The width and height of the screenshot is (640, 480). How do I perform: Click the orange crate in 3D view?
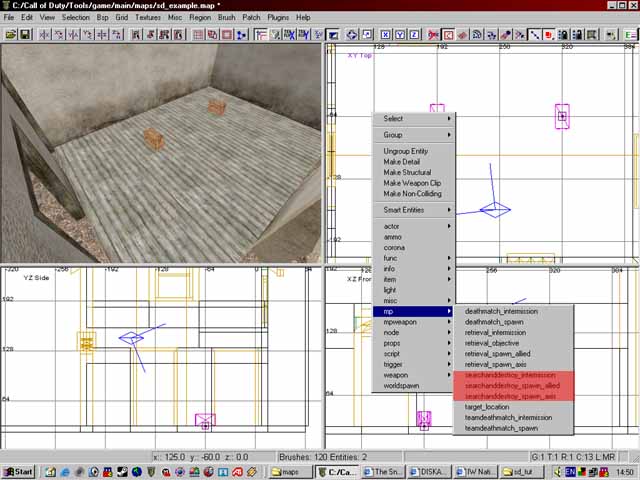(x=153, y=138)
